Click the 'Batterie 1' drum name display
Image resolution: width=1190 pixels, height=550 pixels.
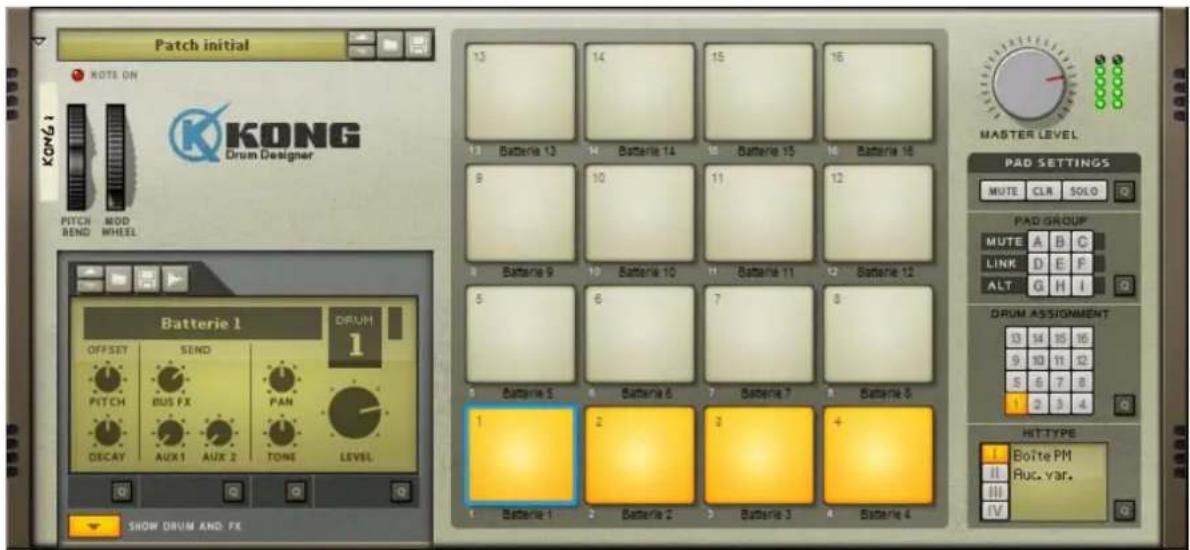pos(202,323)
